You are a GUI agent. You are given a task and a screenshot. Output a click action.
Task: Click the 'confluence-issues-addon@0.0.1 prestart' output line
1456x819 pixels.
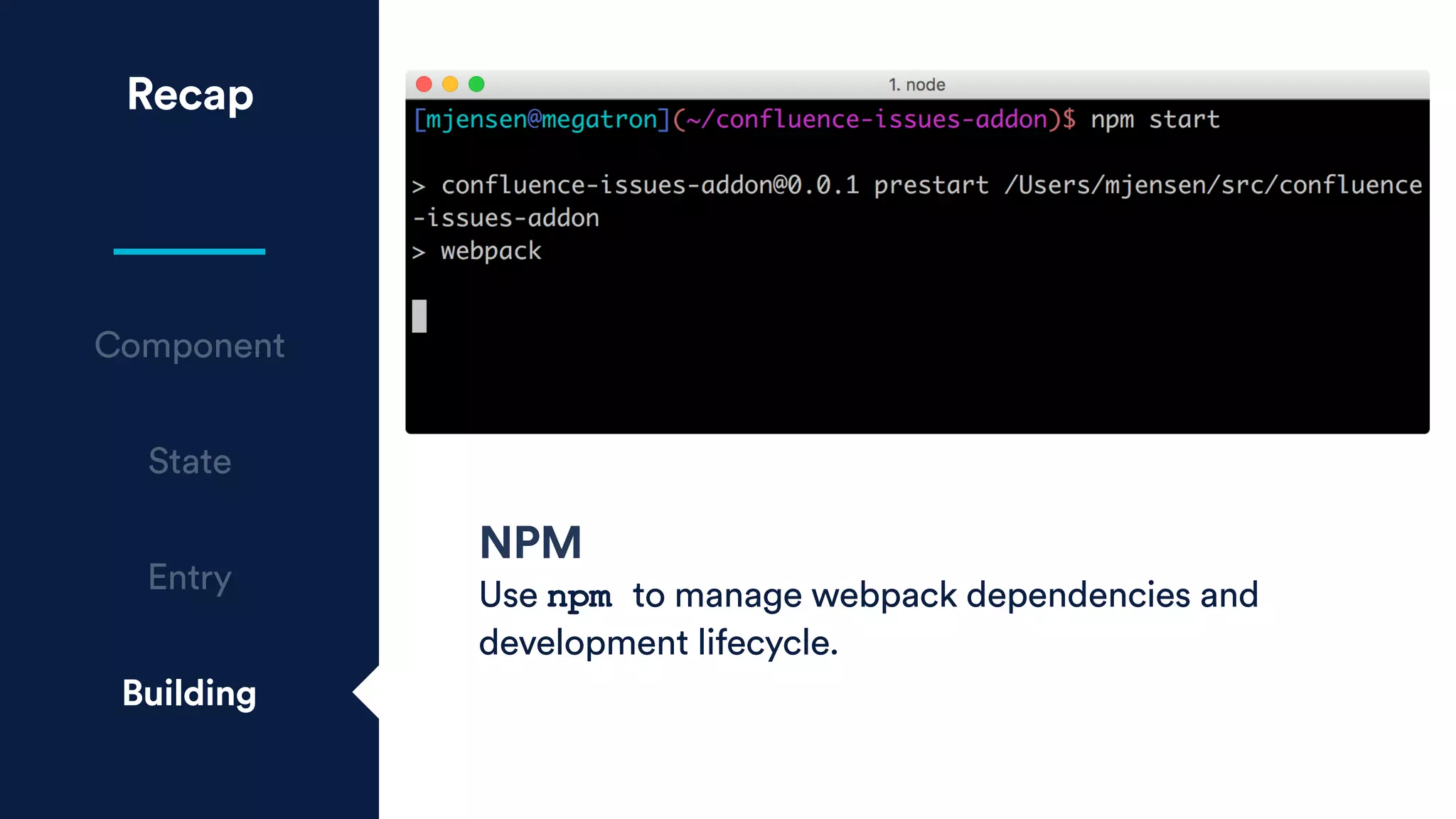(714, 186)
